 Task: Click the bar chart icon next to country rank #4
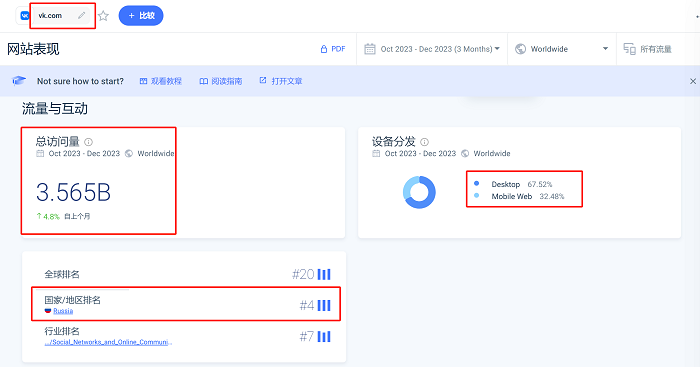324,305
